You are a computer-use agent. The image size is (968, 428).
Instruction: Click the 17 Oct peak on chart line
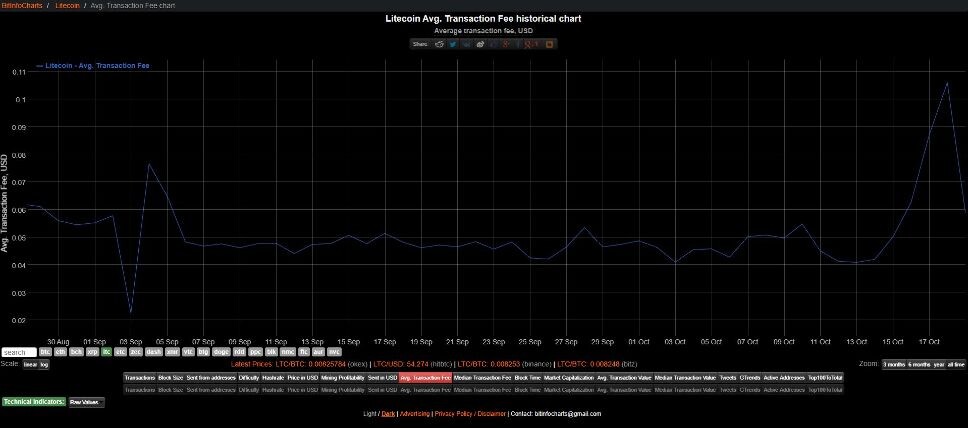[947, 82]
